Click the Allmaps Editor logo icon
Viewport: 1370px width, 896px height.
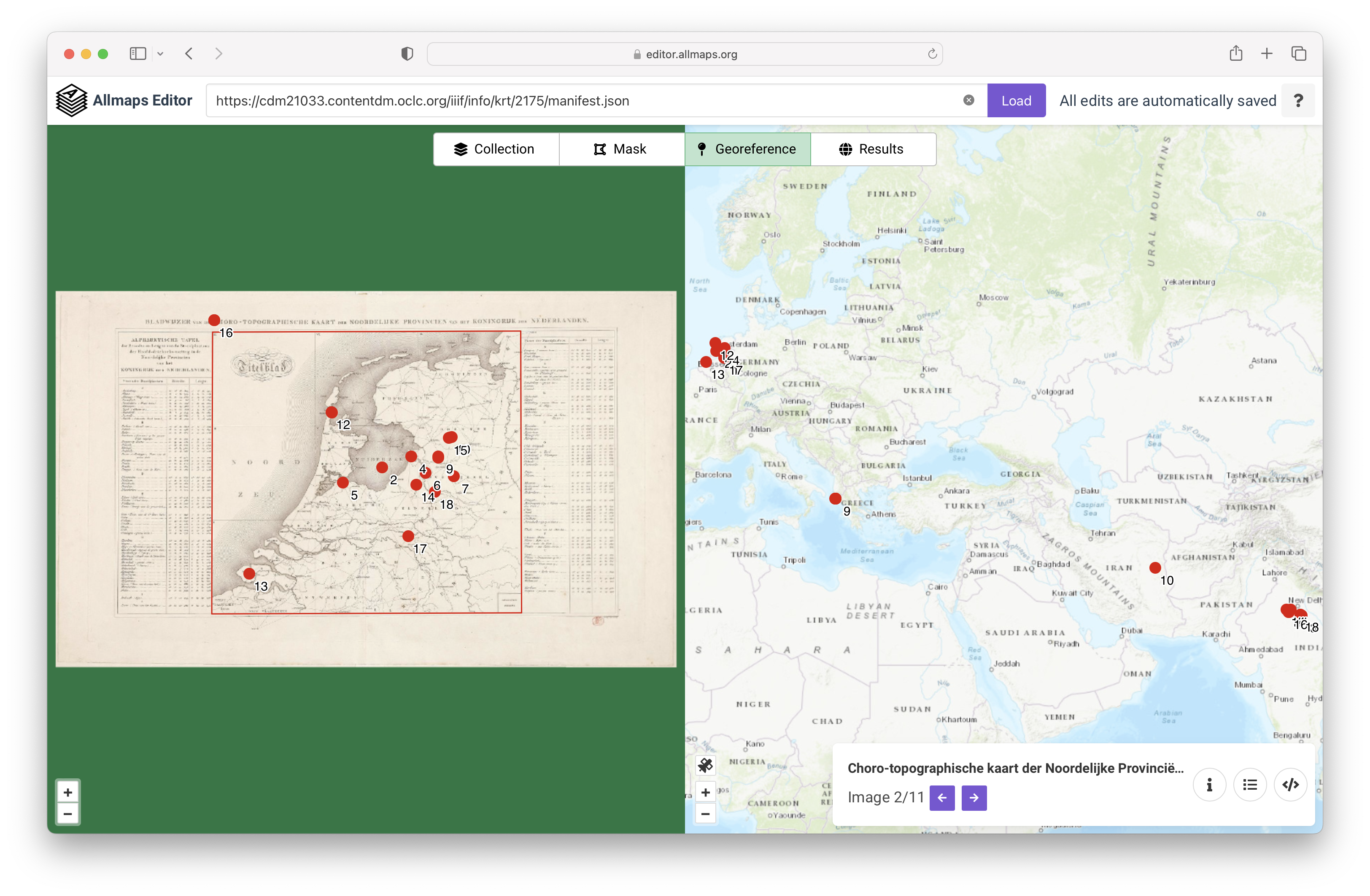[71, 100]
